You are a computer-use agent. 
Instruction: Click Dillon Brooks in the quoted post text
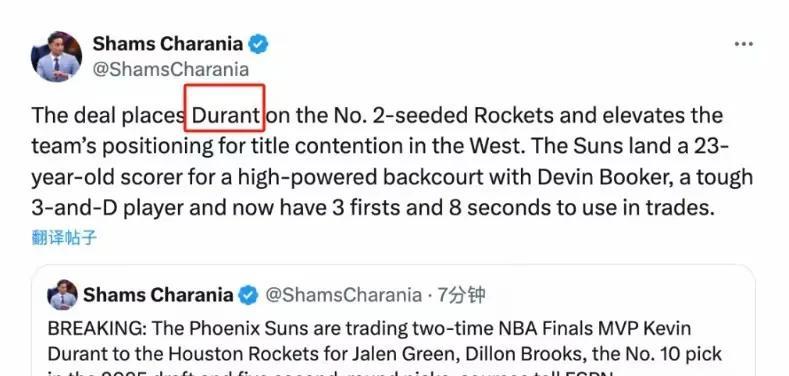(524, 354)
